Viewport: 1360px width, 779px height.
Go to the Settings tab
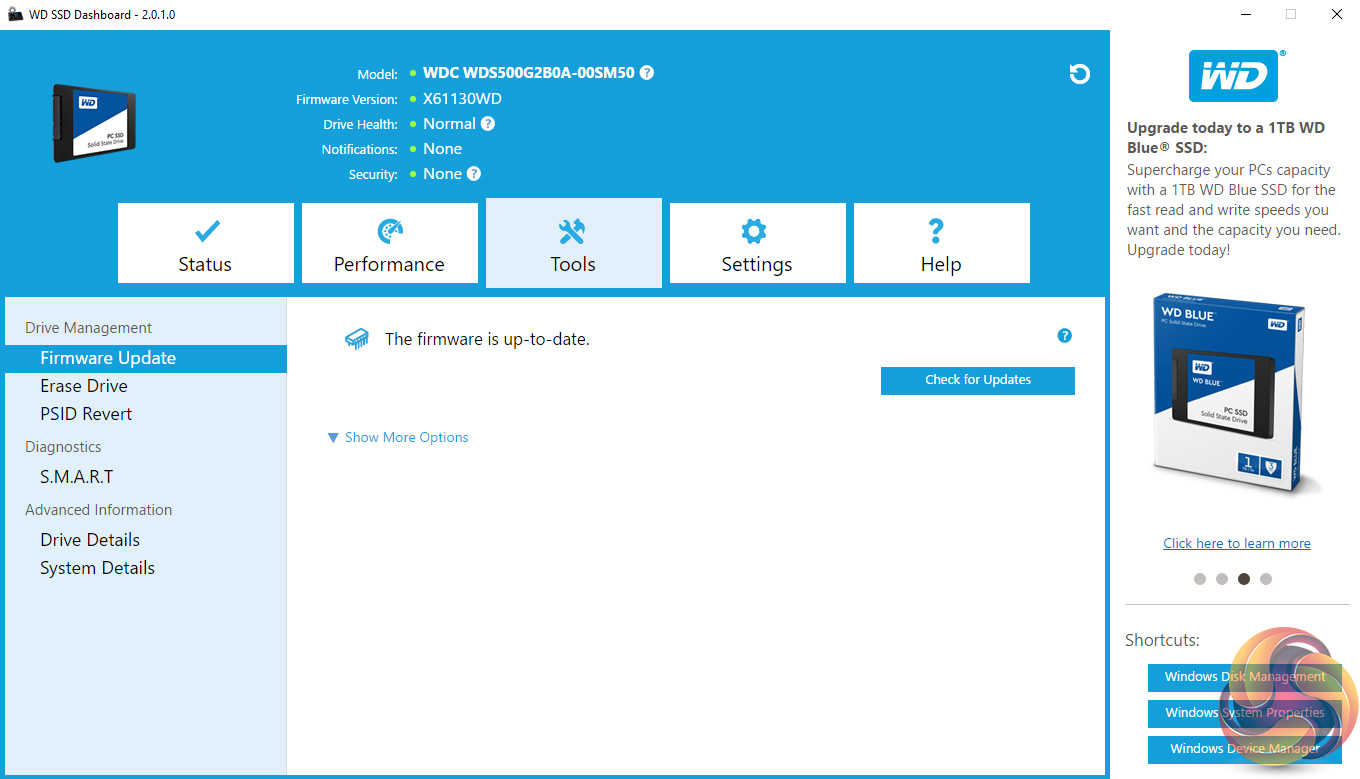coord(758,243)
